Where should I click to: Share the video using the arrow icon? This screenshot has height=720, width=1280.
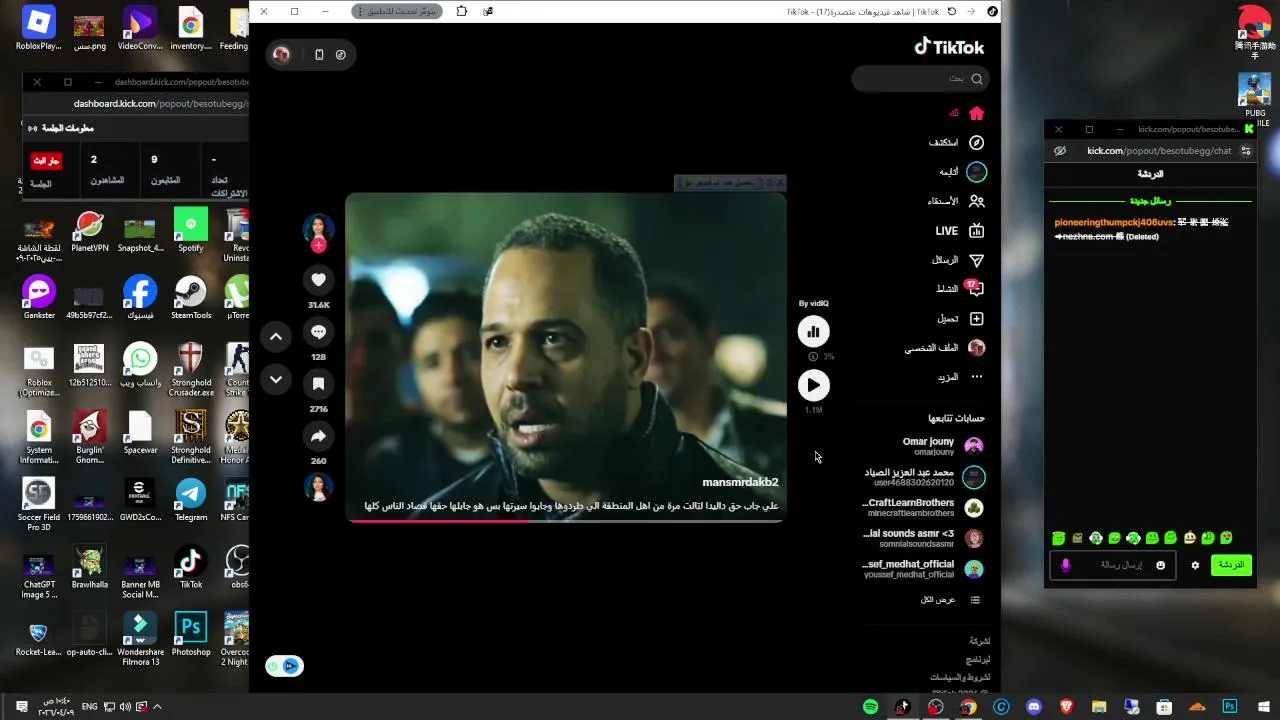pyautogui.click(x=318, y=436)
